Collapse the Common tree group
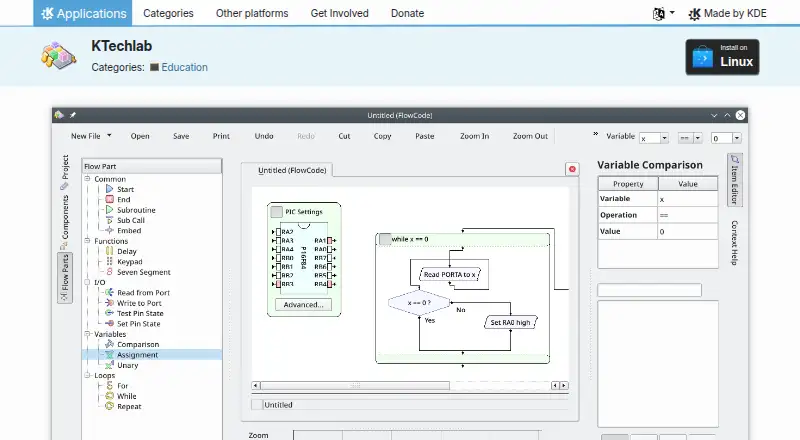Screen dimensions: 800x440 (x=87, y=179)
